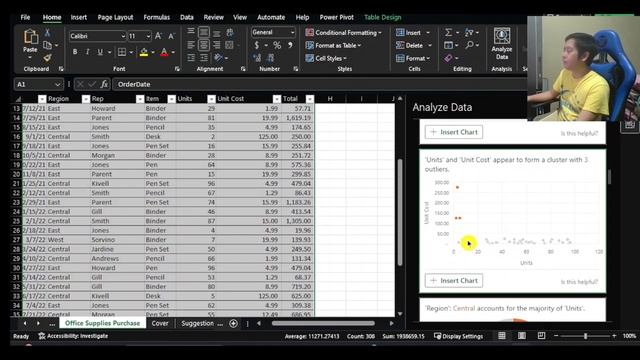640x360 pixels.
Task: Click the Clear eraser icon
Action: tap(448, 58)
